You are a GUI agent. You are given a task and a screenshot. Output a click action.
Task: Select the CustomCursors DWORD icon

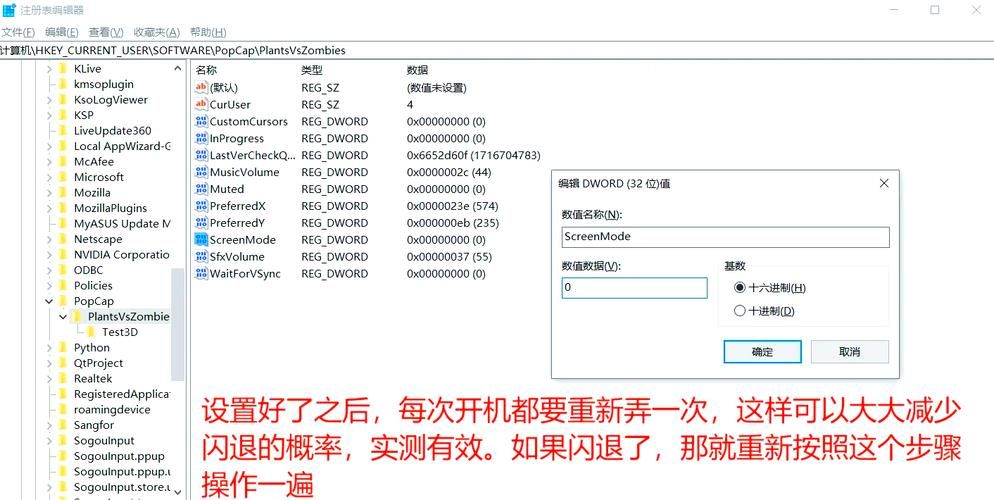pos(201,122)
